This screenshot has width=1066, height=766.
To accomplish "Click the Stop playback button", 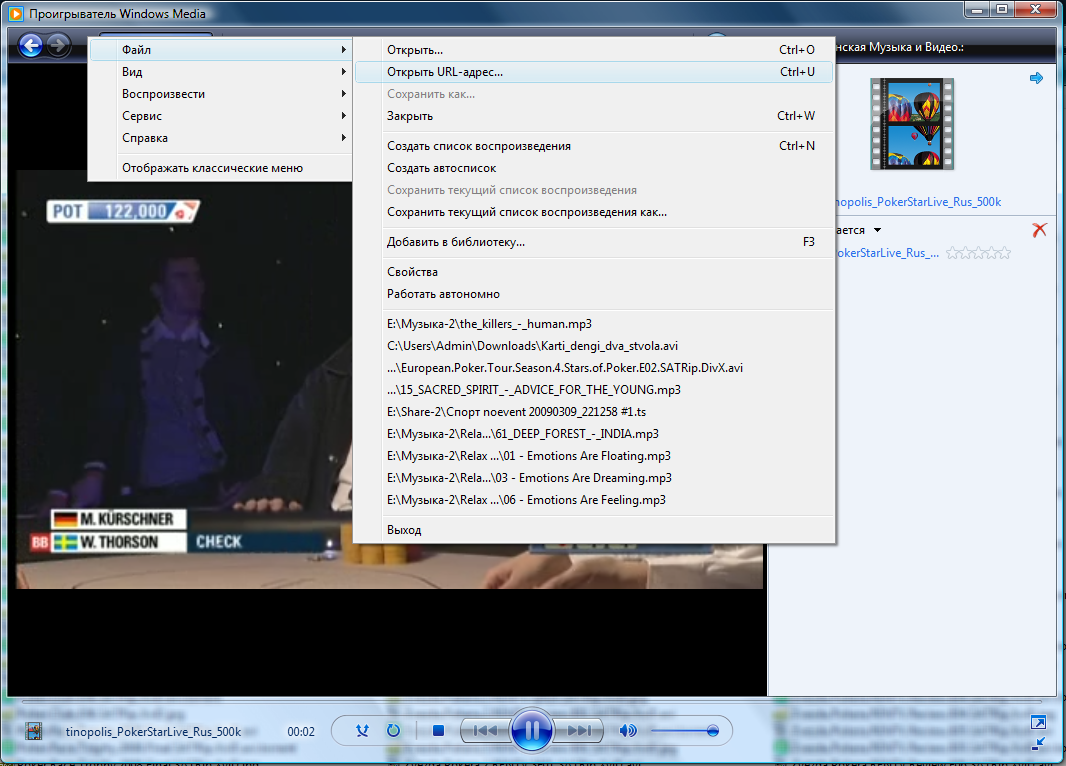I will click(x=438, y=731).
